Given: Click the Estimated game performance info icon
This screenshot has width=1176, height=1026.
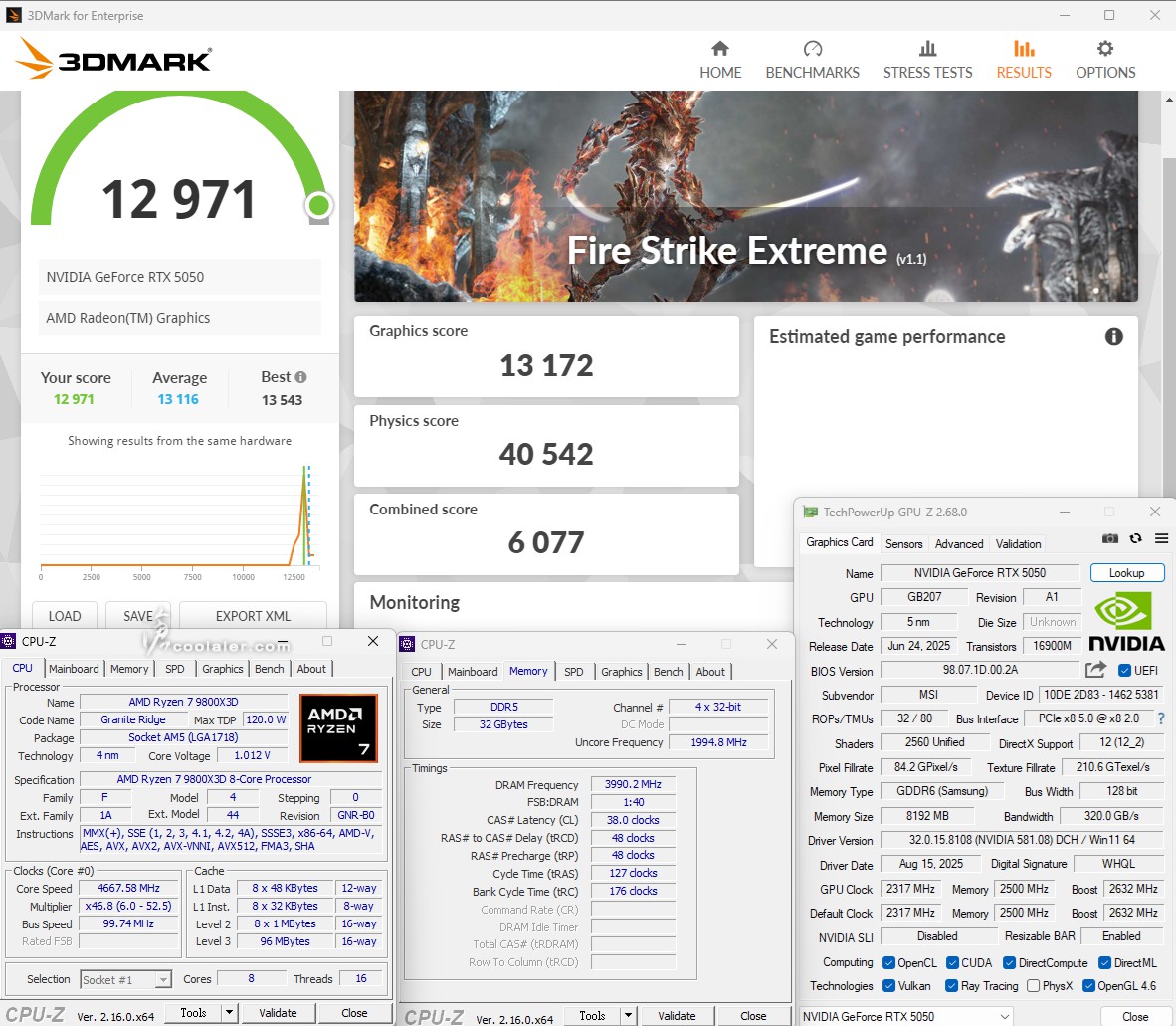Looking at the screenshot, I should click(x=1113, y=336).
